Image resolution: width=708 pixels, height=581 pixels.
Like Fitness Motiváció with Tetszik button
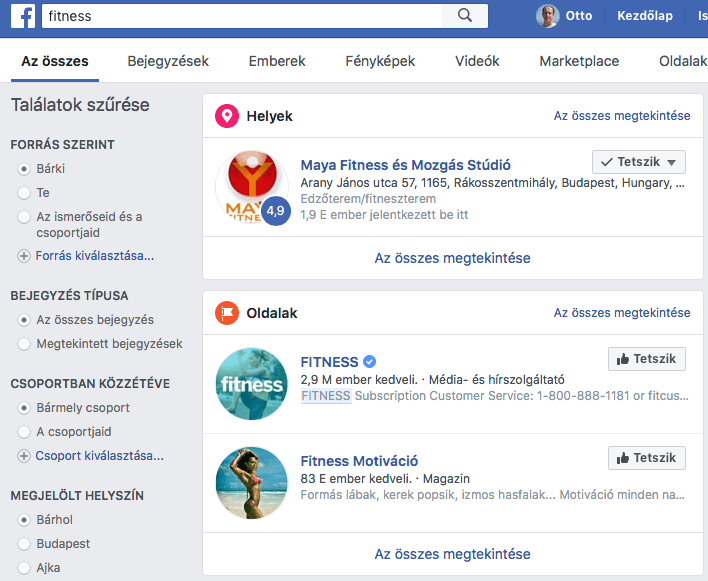point(647,458)
